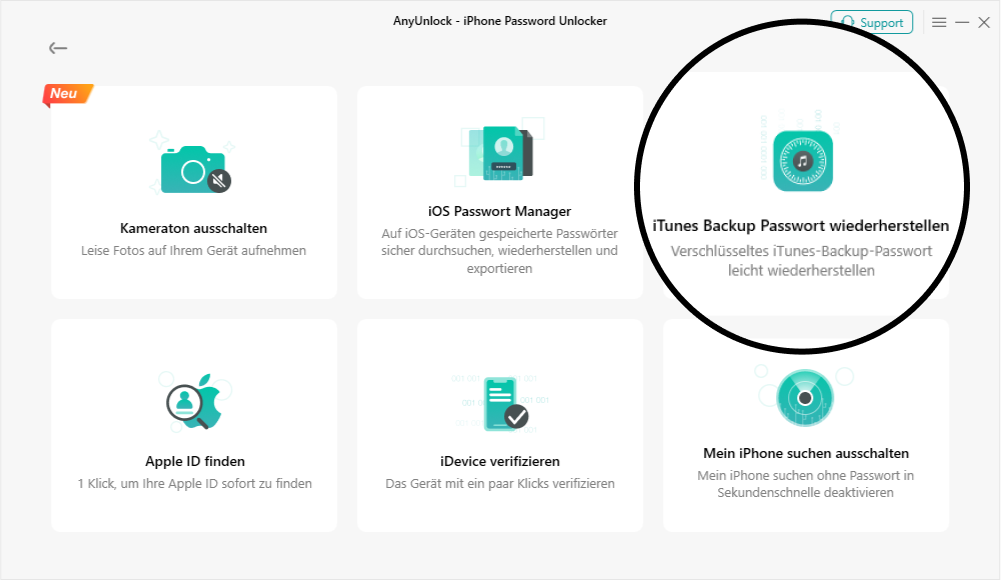The width and height of the screenshot is (1001, 580).
Task: Click the iDevice verifizieren checkmark icon
Action: [506, 405]
